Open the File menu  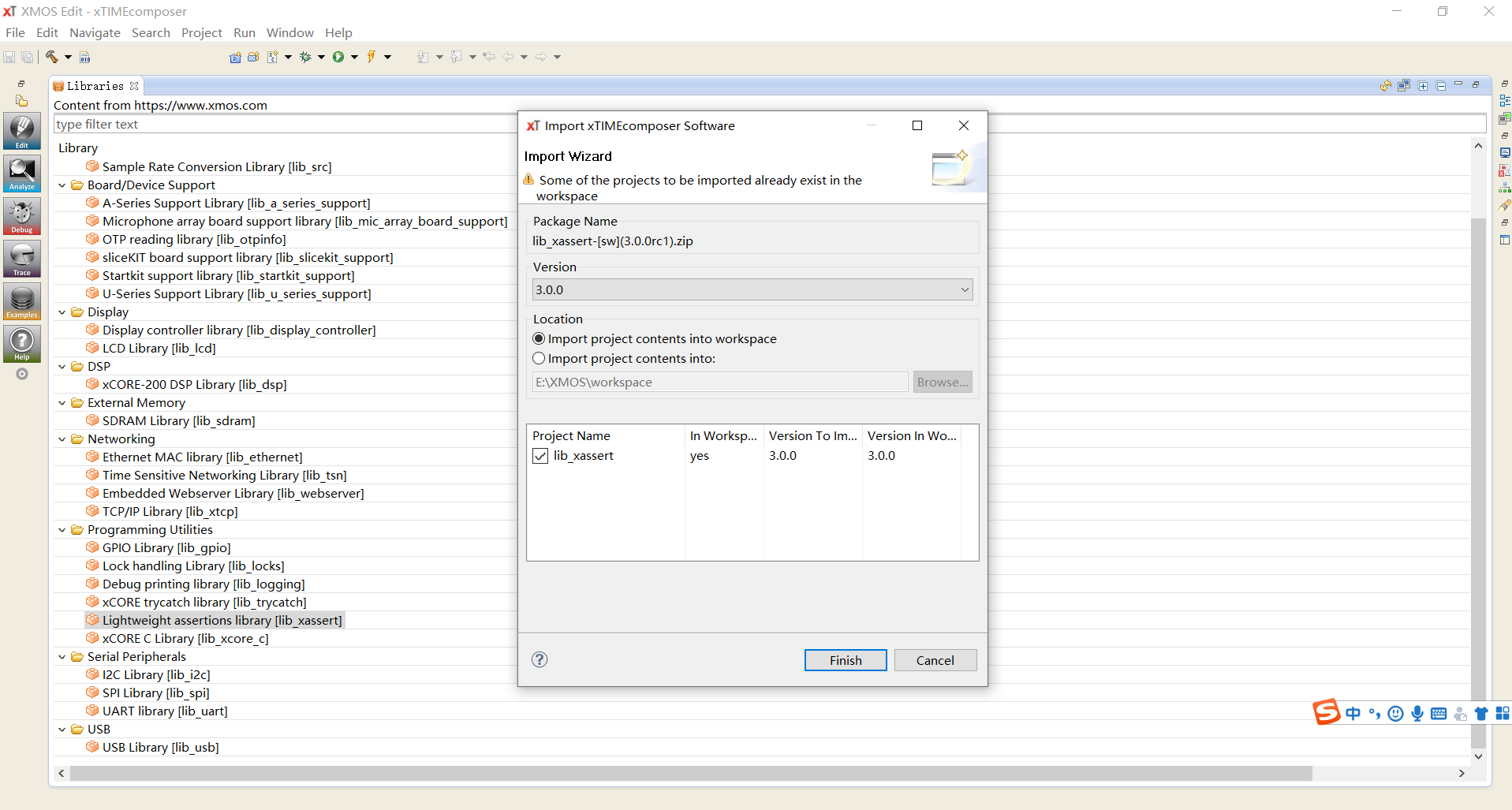[x=15, y=32]
